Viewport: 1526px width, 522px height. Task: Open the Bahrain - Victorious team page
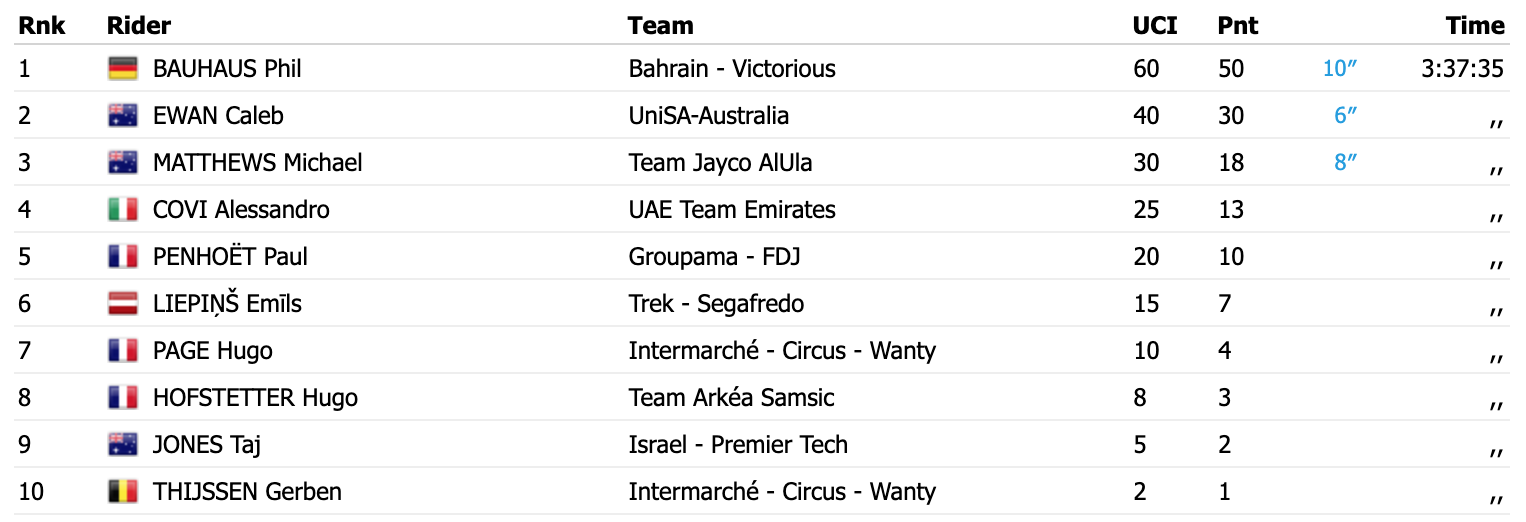coord(732,69)
